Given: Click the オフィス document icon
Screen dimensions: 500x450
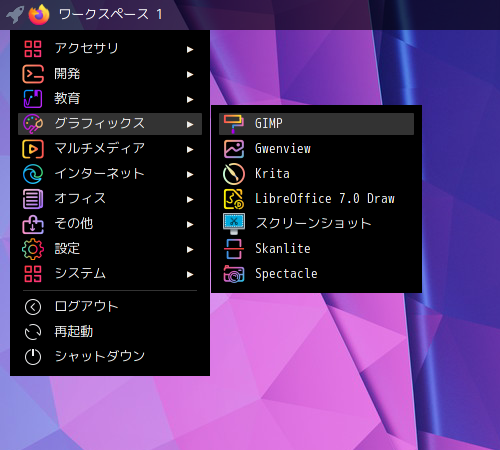Looking at the screenshot, I should (33, 199).
